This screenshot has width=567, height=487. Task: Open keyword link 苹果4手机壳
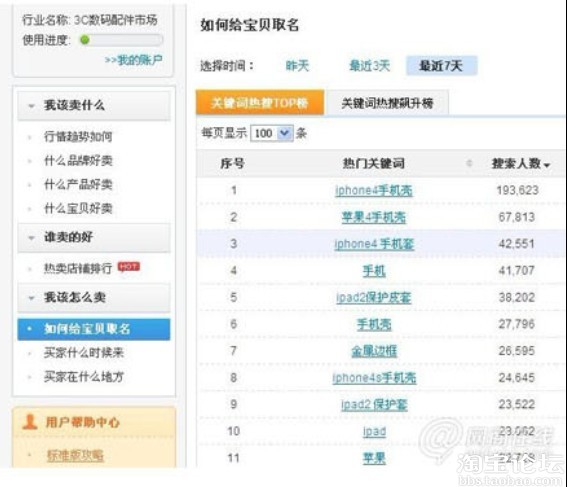click(374, 217)
